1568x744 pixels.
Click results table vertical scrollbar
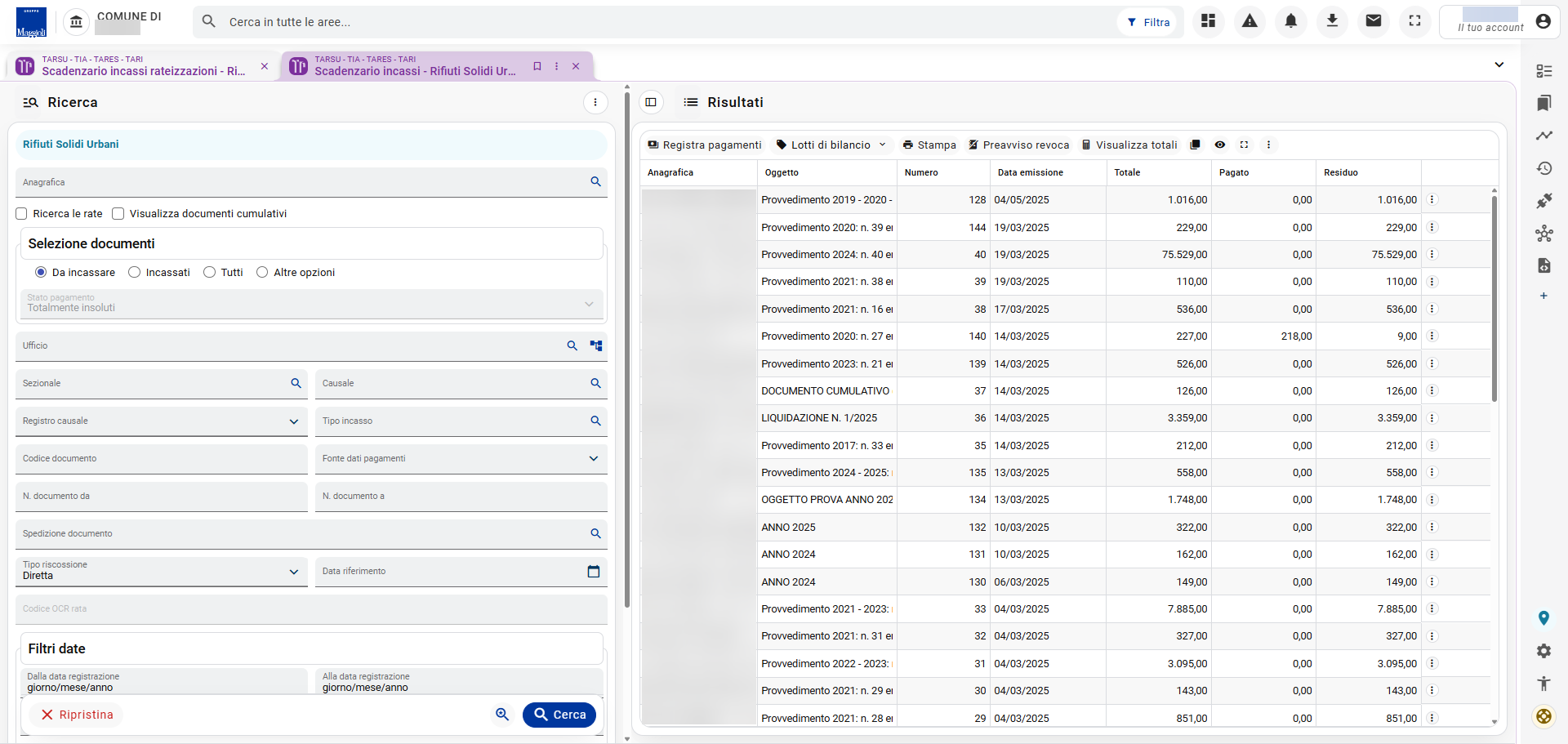click(1494, 298)
